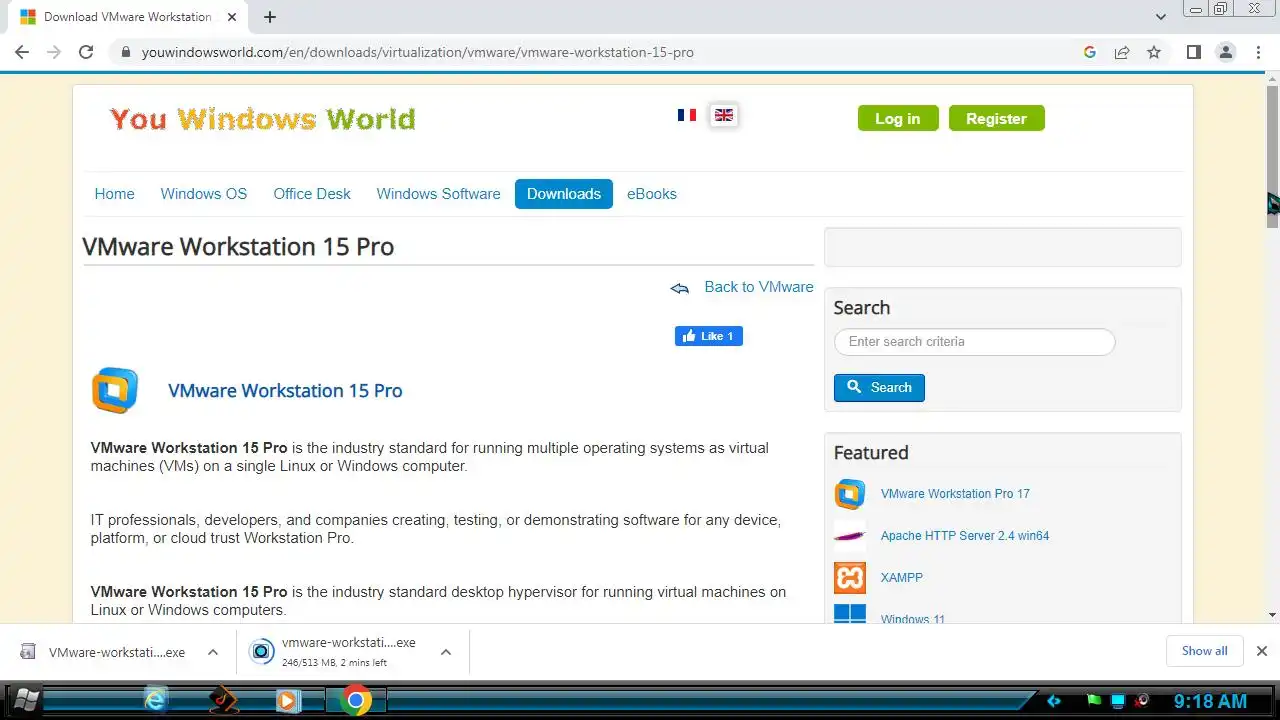
Task: Open the media player taskbar icon
Action: pos(288,700)
